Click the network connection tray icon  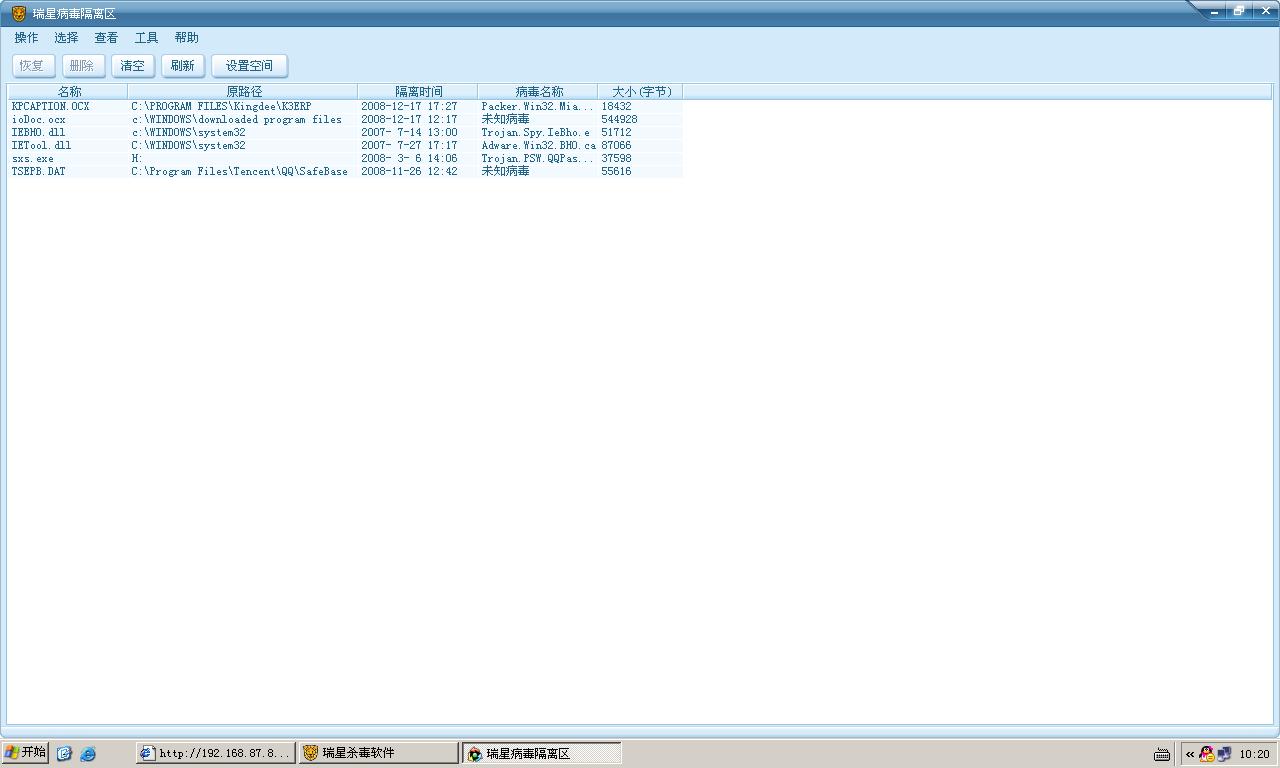pyautogui.click(x=1224, y=754)
